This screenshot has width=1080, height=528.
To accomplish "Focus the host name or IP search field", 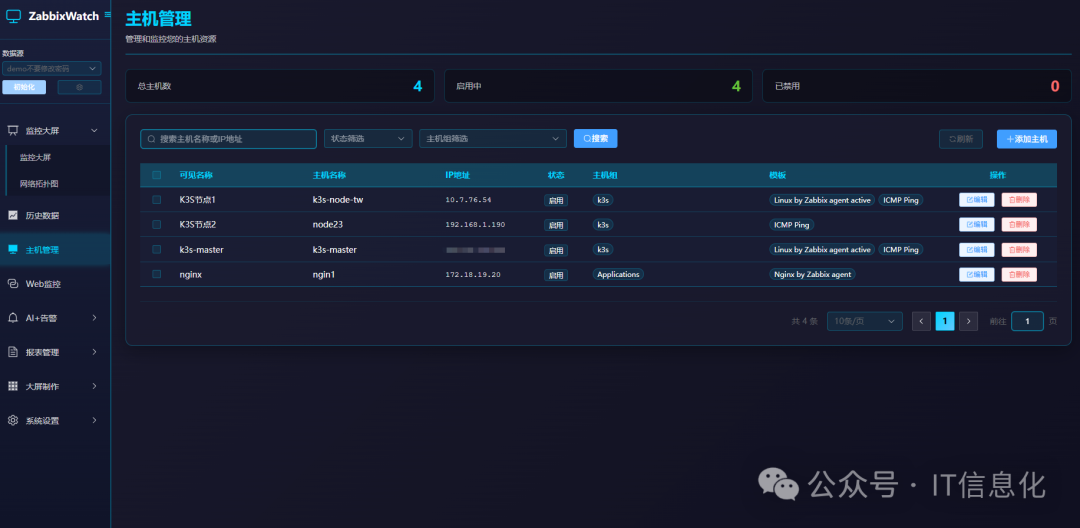I will [228, 139].
